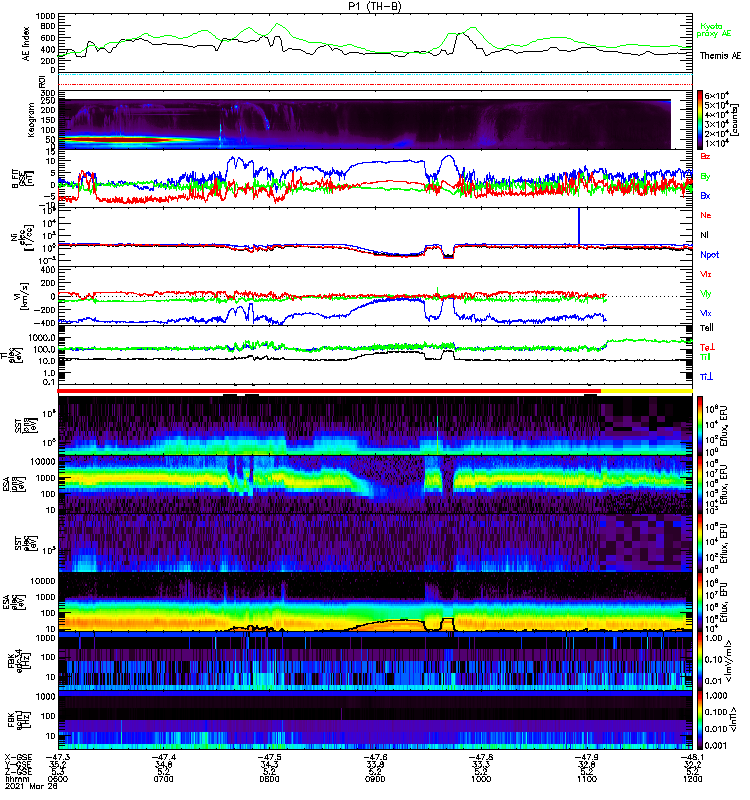Click the 0900 time tick label
The width and height of the screenshot is (750, 800).
[x=375, y=779]
